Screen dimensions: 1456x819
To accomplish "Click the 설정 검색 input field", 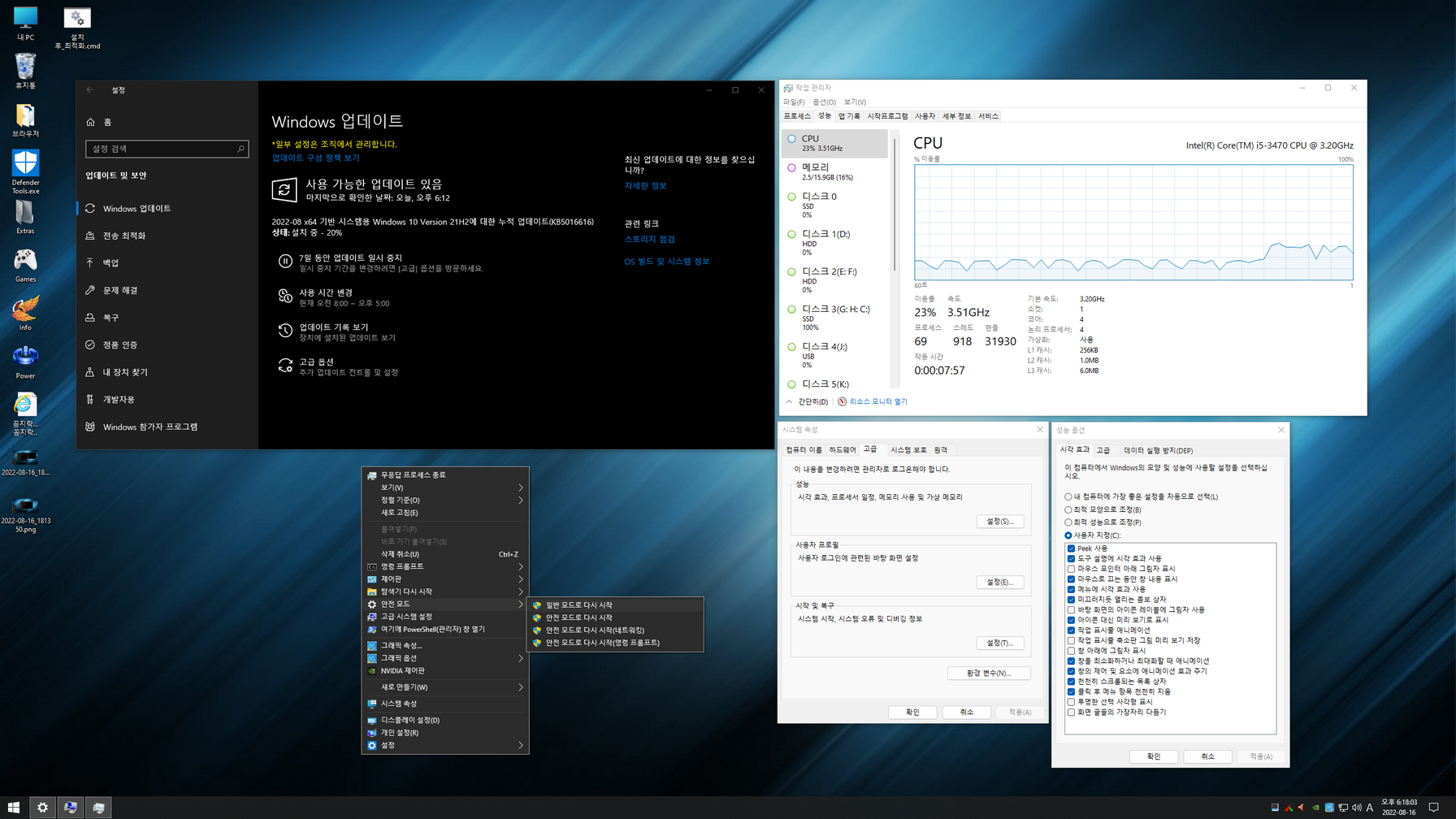I will coord(167,149).
